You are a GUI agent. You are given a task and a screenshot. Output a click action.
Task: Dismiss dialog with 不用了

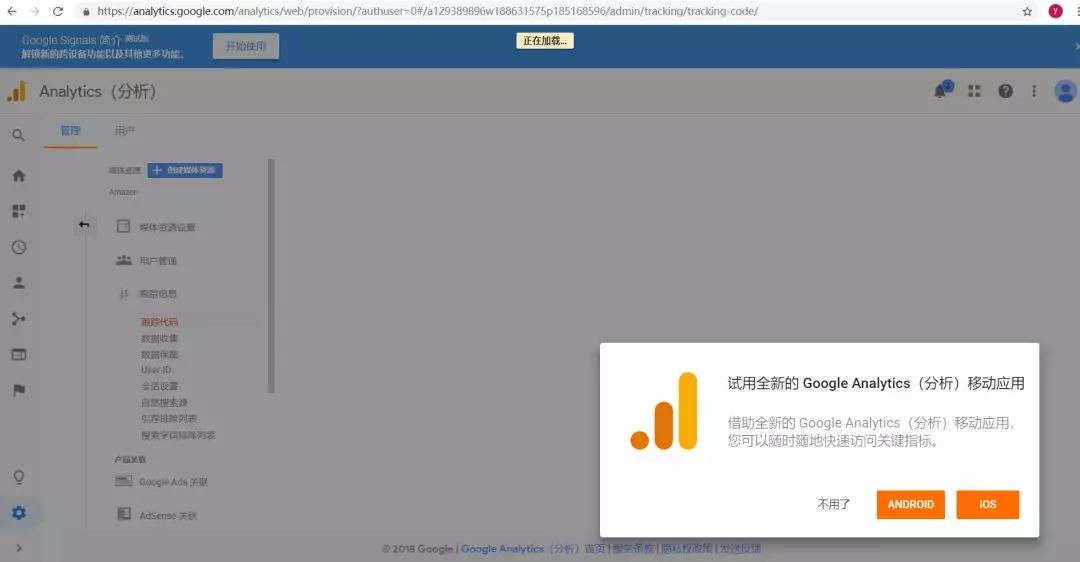click(833, 504)
